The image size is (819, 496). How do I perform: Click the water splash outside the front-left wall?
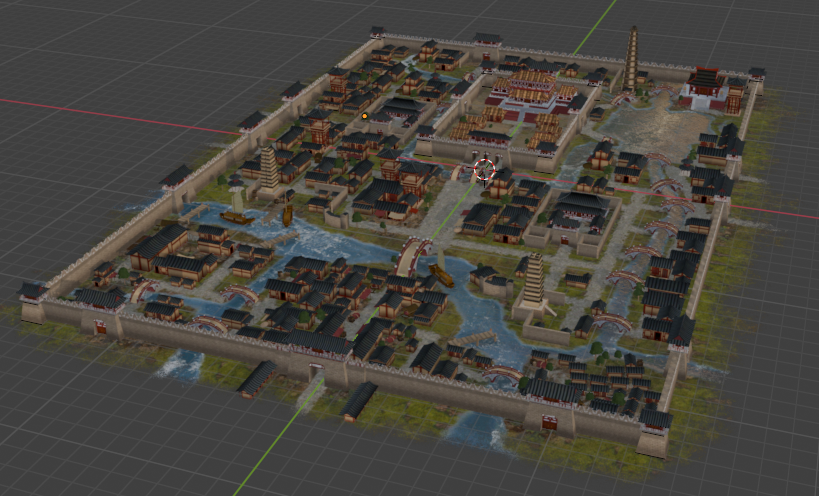179,363
